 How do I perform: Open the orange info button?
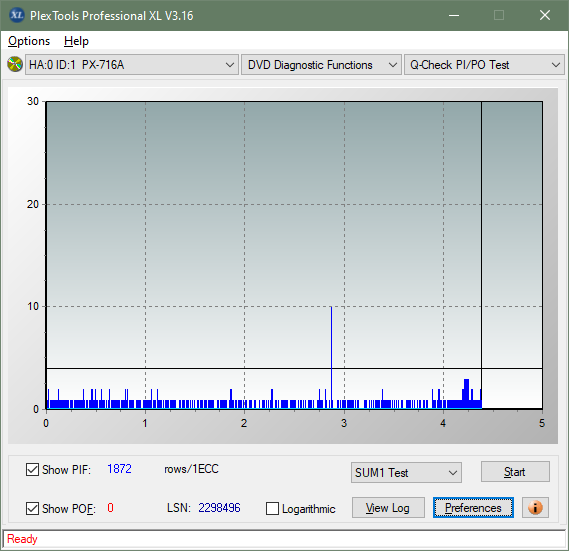click(x=535, y=507)
